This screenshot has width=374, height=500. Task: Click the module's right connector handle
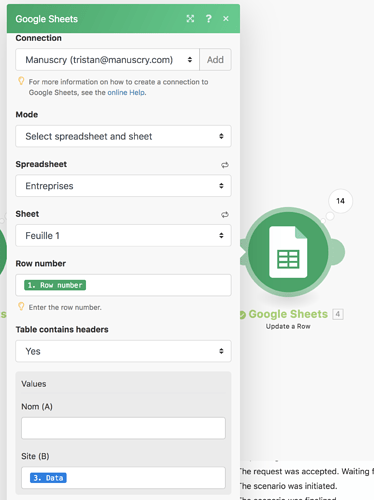[x=337, y=252]
